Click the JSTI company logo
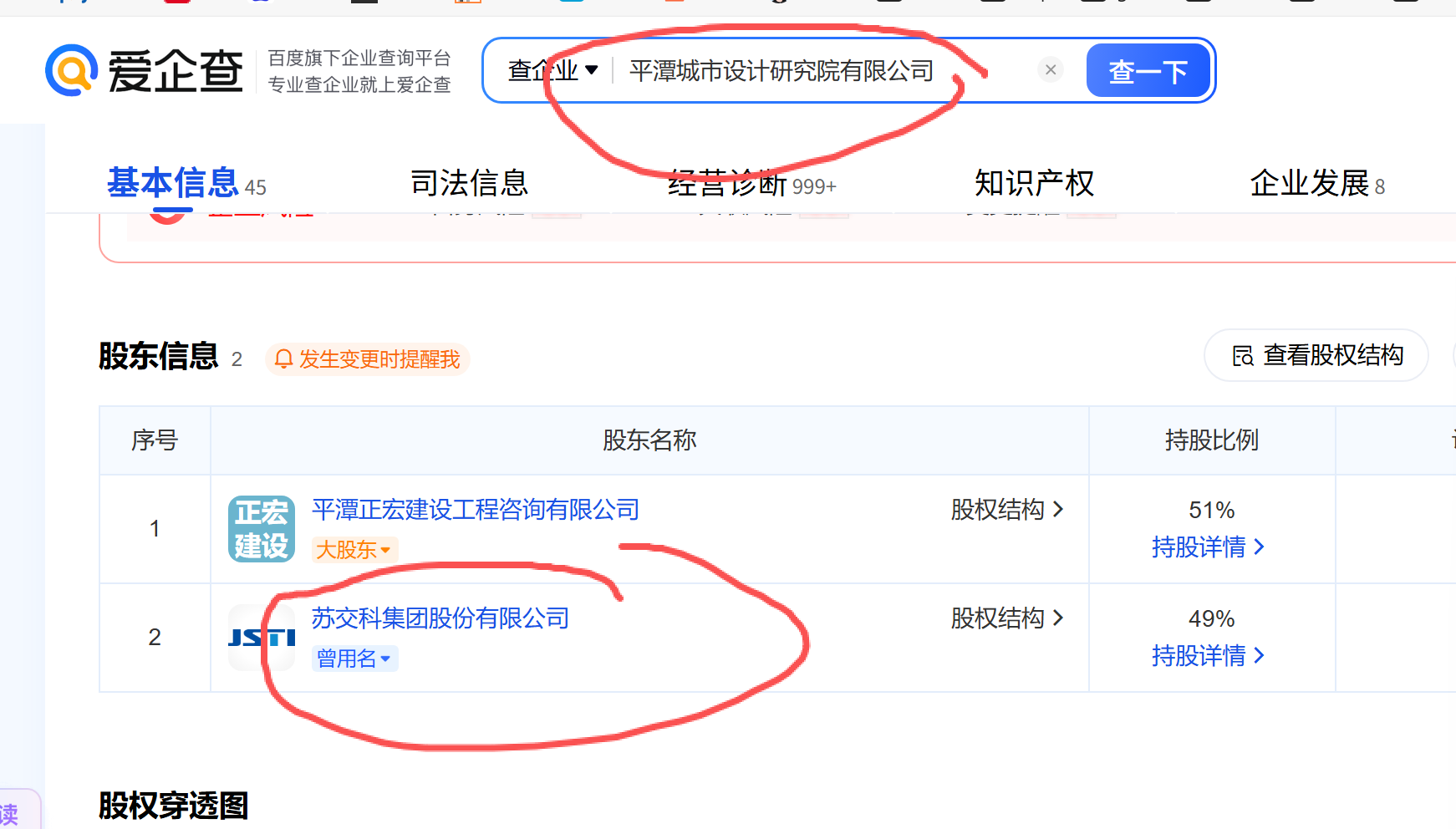 coord(262,638)
